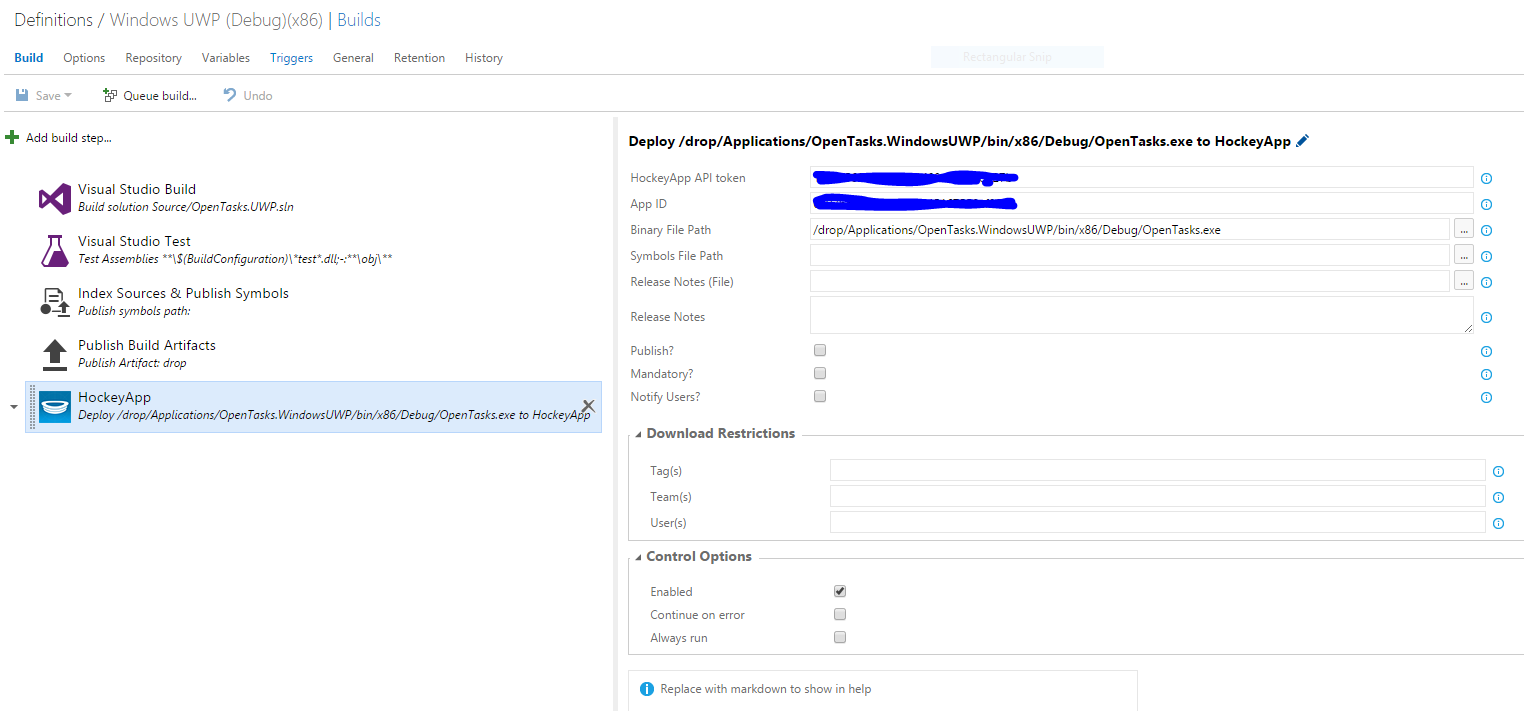Viewport: 1524px width, 711px height.
Task: Click the HockeyApp step icon
Action: coord(55,407)
